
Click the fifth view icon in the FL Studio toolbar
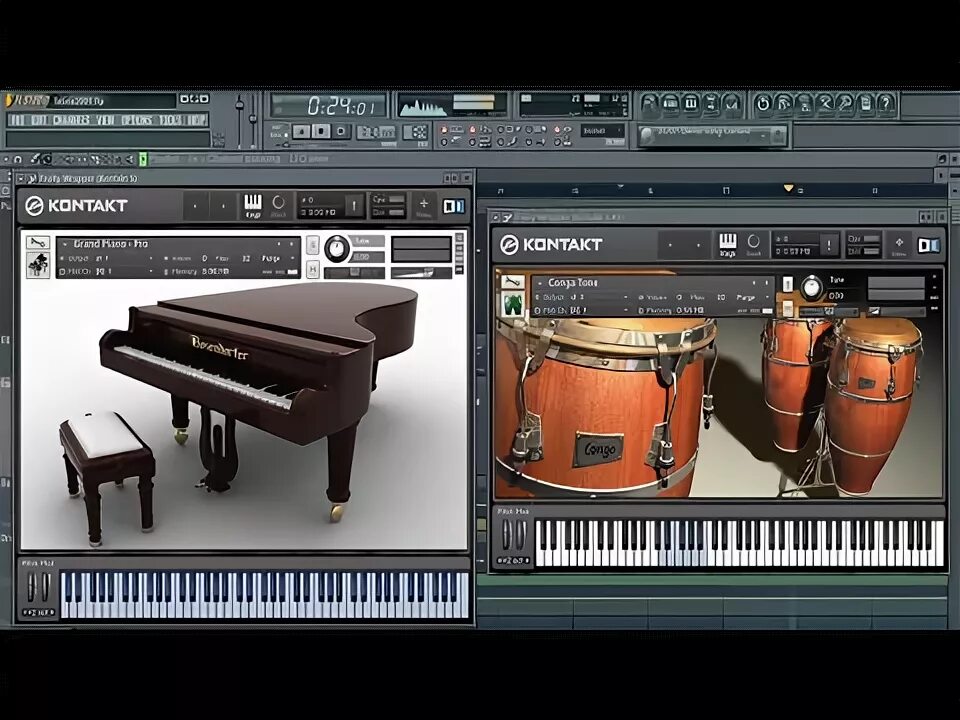732,103
